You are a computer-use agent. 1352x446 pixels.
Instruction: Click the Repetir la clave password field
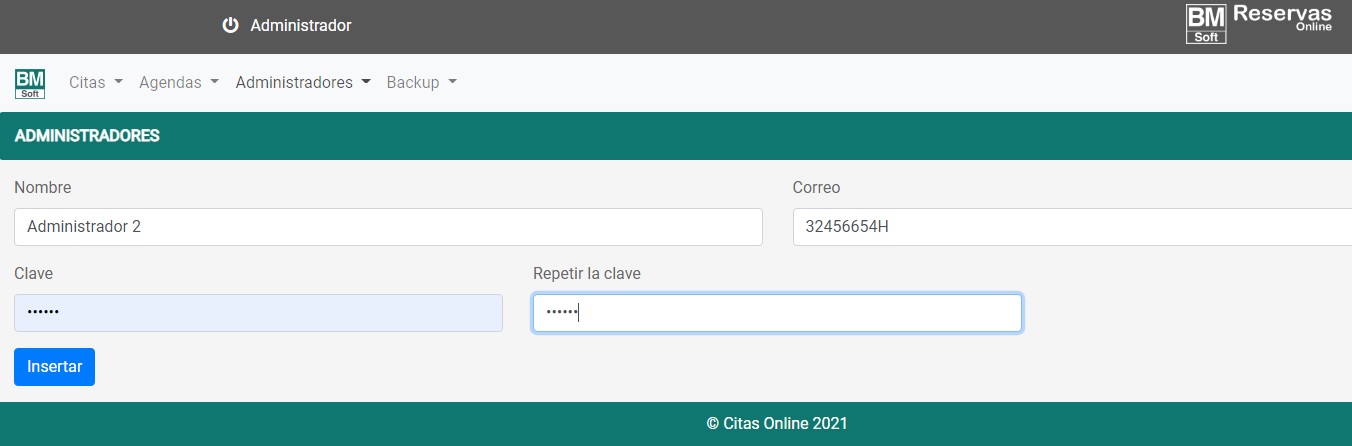pyautogui.click(x=777, y=313)
